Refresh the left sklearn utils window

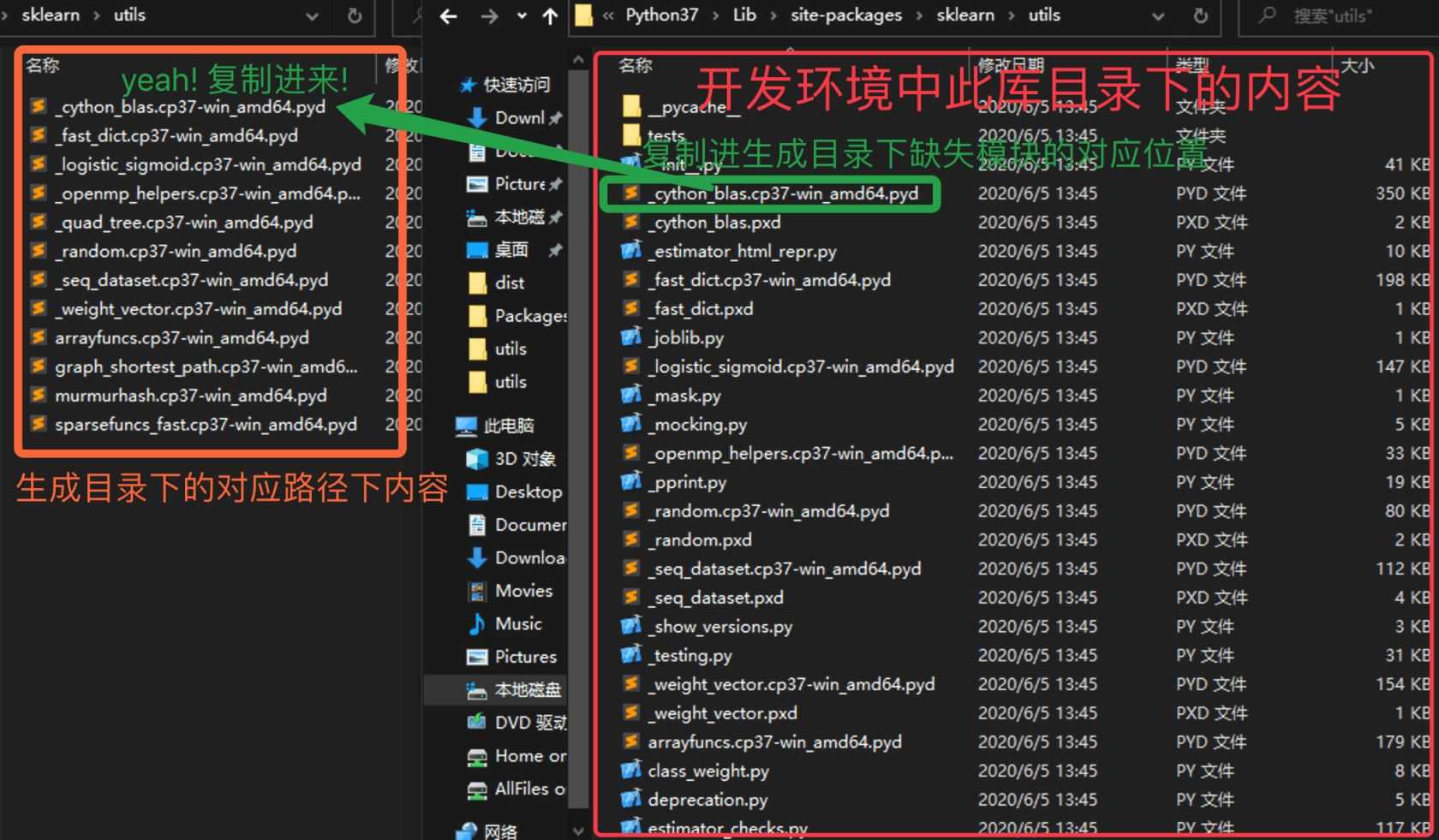(x=355, y=15)
